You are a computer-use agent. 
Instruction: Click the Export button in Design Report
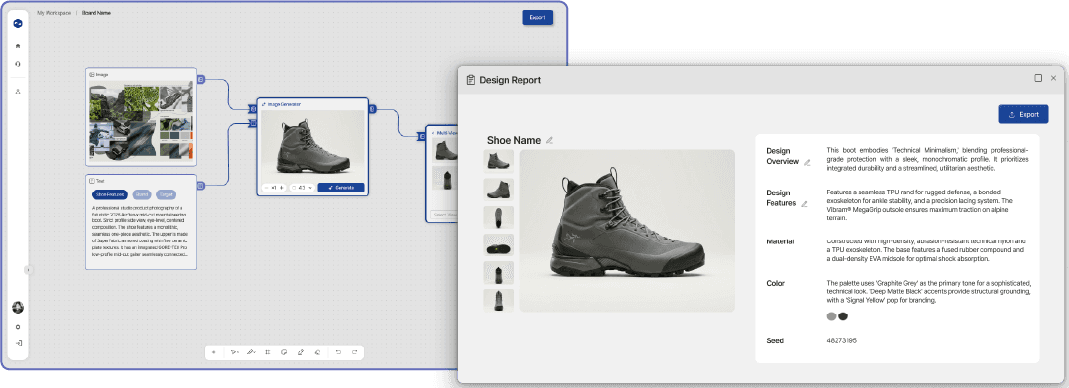(x=1023, y=115)
